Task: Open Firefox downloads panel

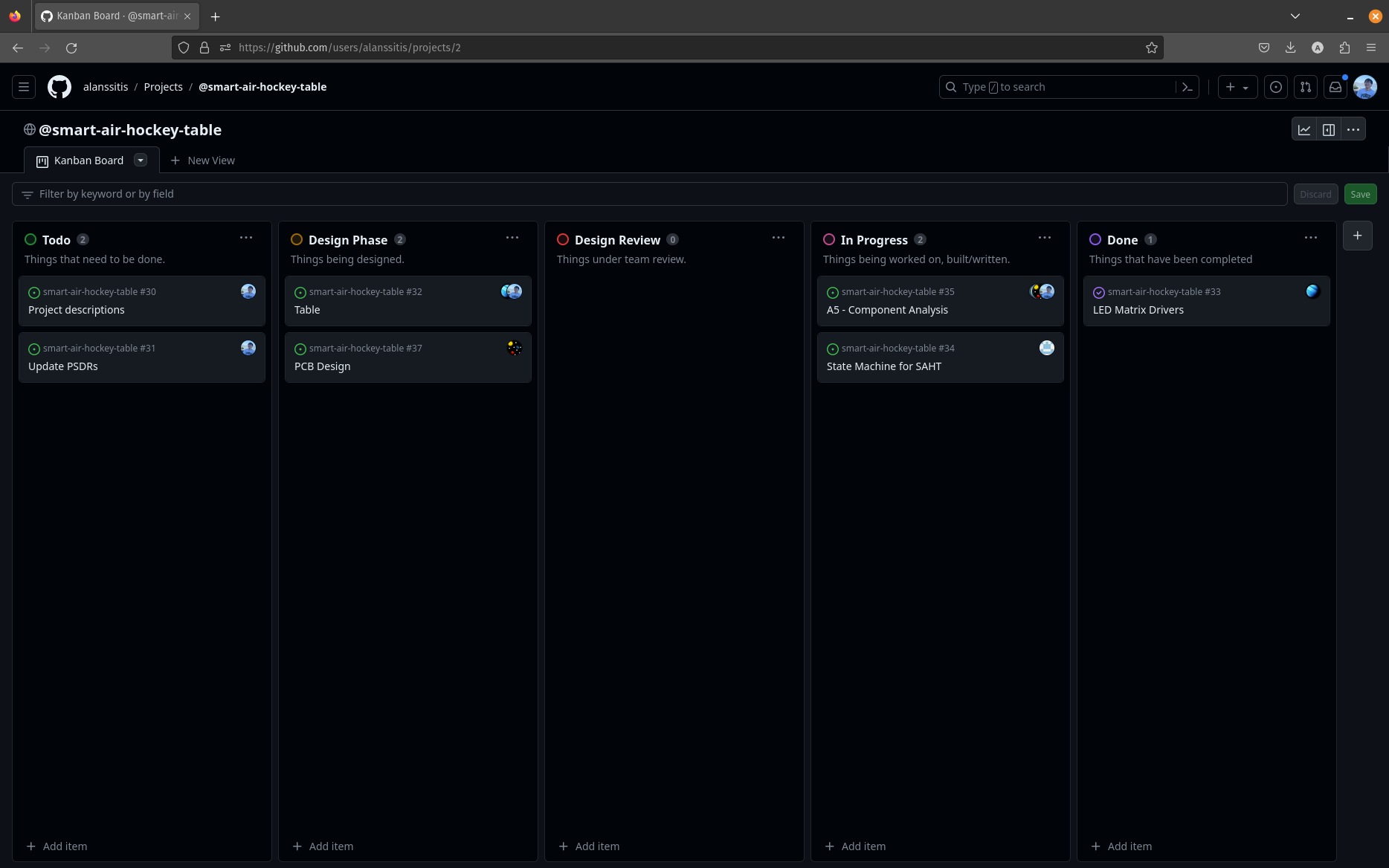Action: (x=1291, y=48)
